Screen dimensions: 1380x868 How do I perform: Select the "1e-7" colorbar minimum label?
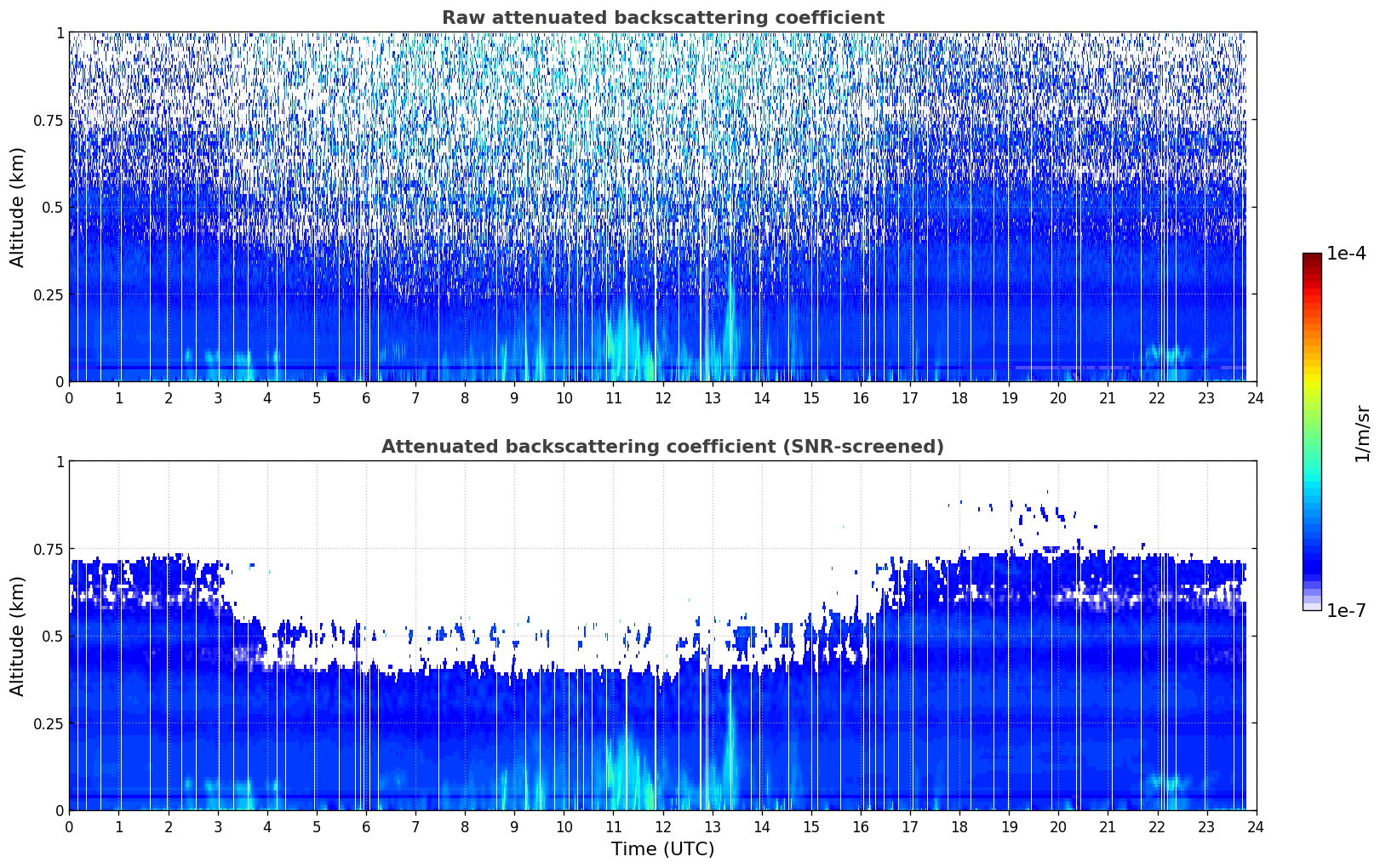coord(1346,610)
